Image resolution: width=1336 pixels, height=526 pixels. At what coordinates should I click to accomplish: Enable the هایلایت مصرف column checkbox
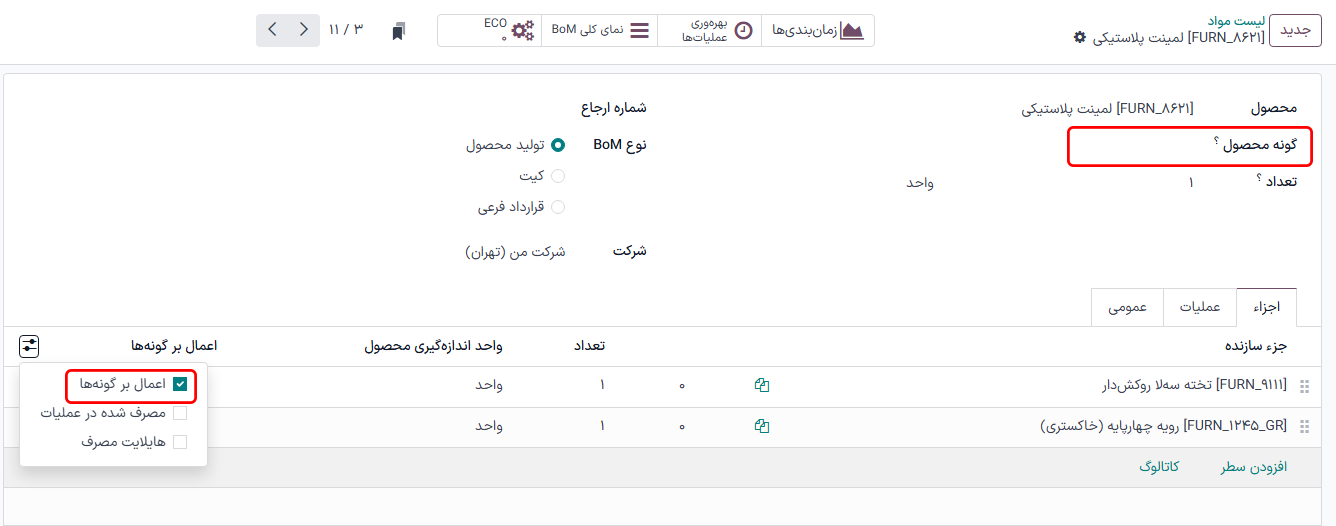pos(180,441)
